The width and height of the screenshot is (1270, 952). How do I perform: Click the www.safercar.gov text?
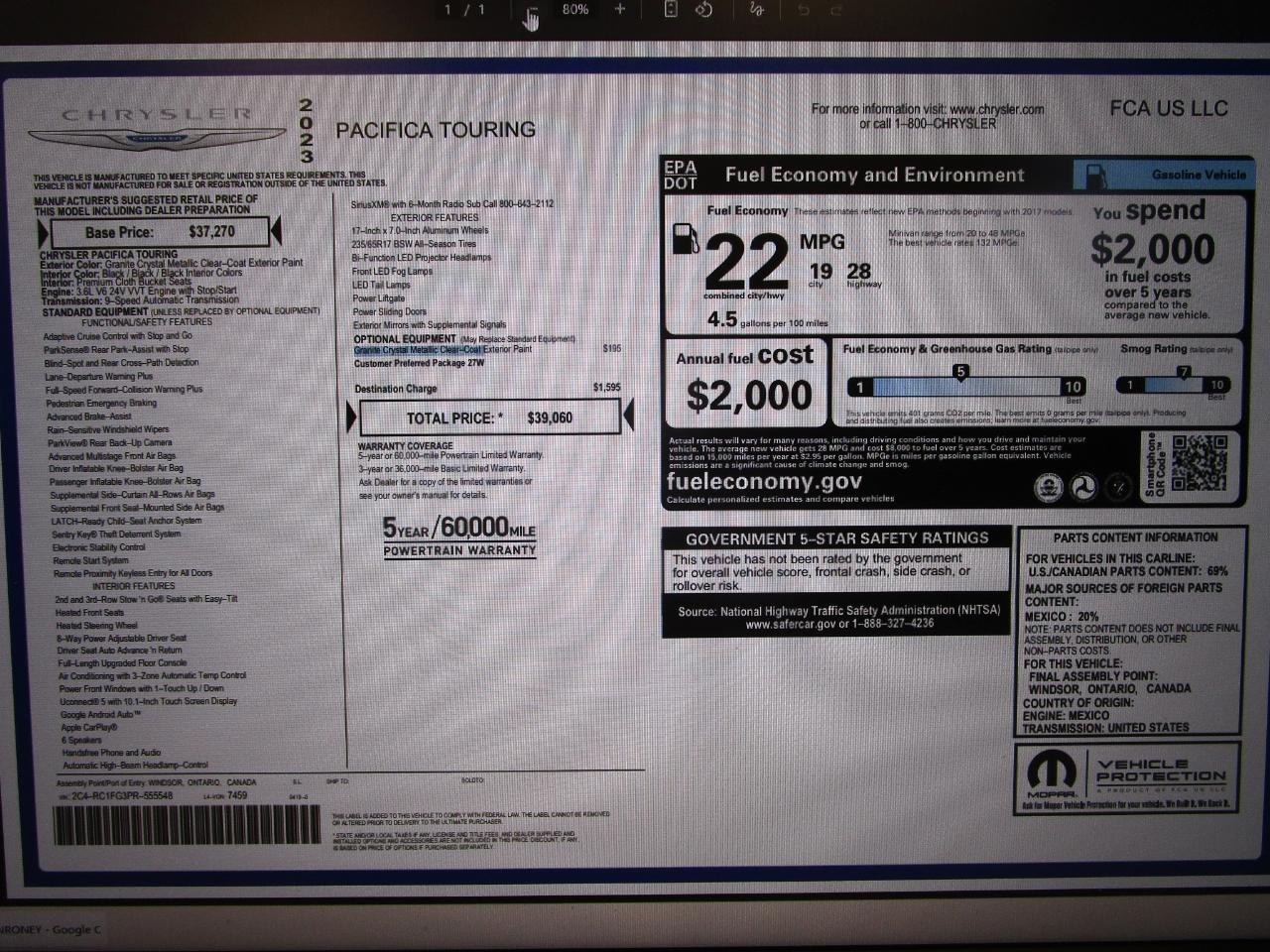point(791,624)
